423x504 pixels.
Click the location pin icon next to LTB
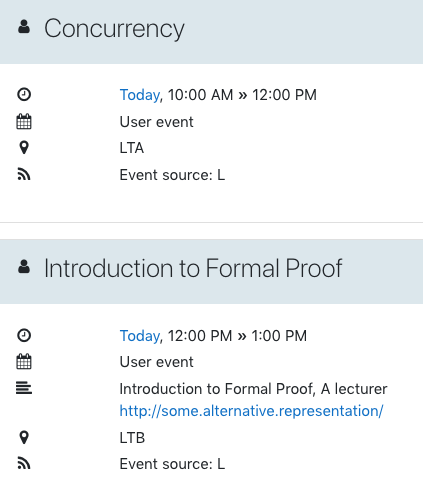click(24, 437)
